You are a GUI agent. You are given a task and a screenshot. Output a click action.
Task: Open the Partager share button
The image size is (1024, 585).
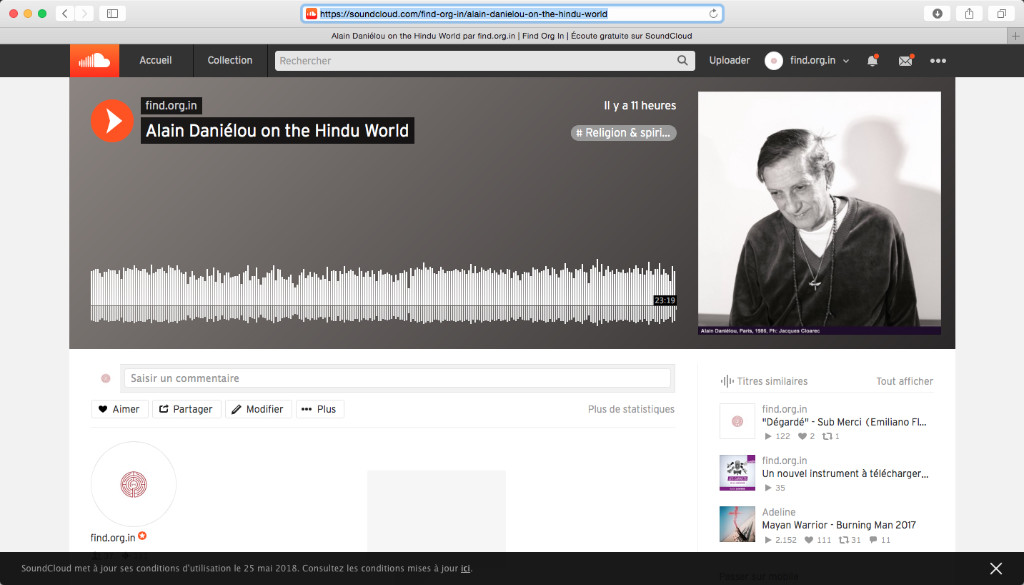click(185, 409)
